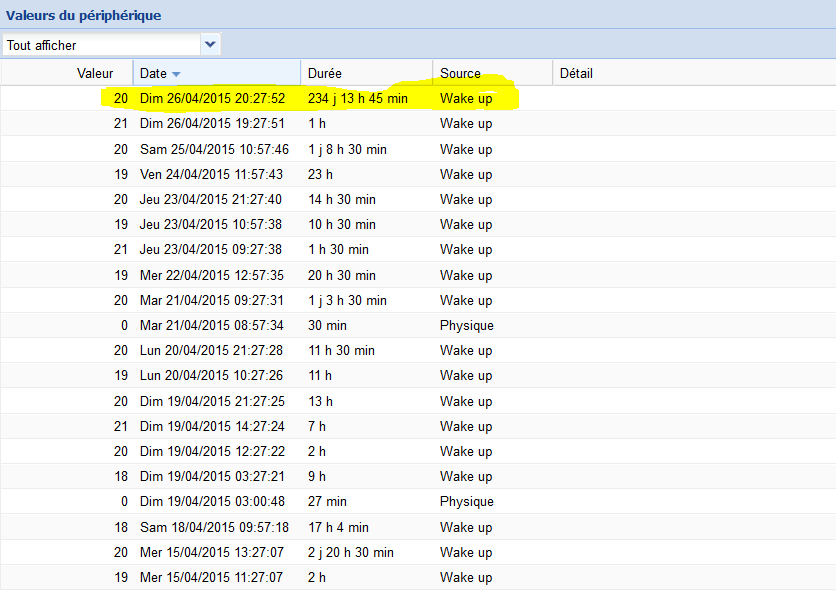The width and height of the screenshot is (836, 590).
Task: Click the 23 h duration cell
Action: click(x=320, y=174)
